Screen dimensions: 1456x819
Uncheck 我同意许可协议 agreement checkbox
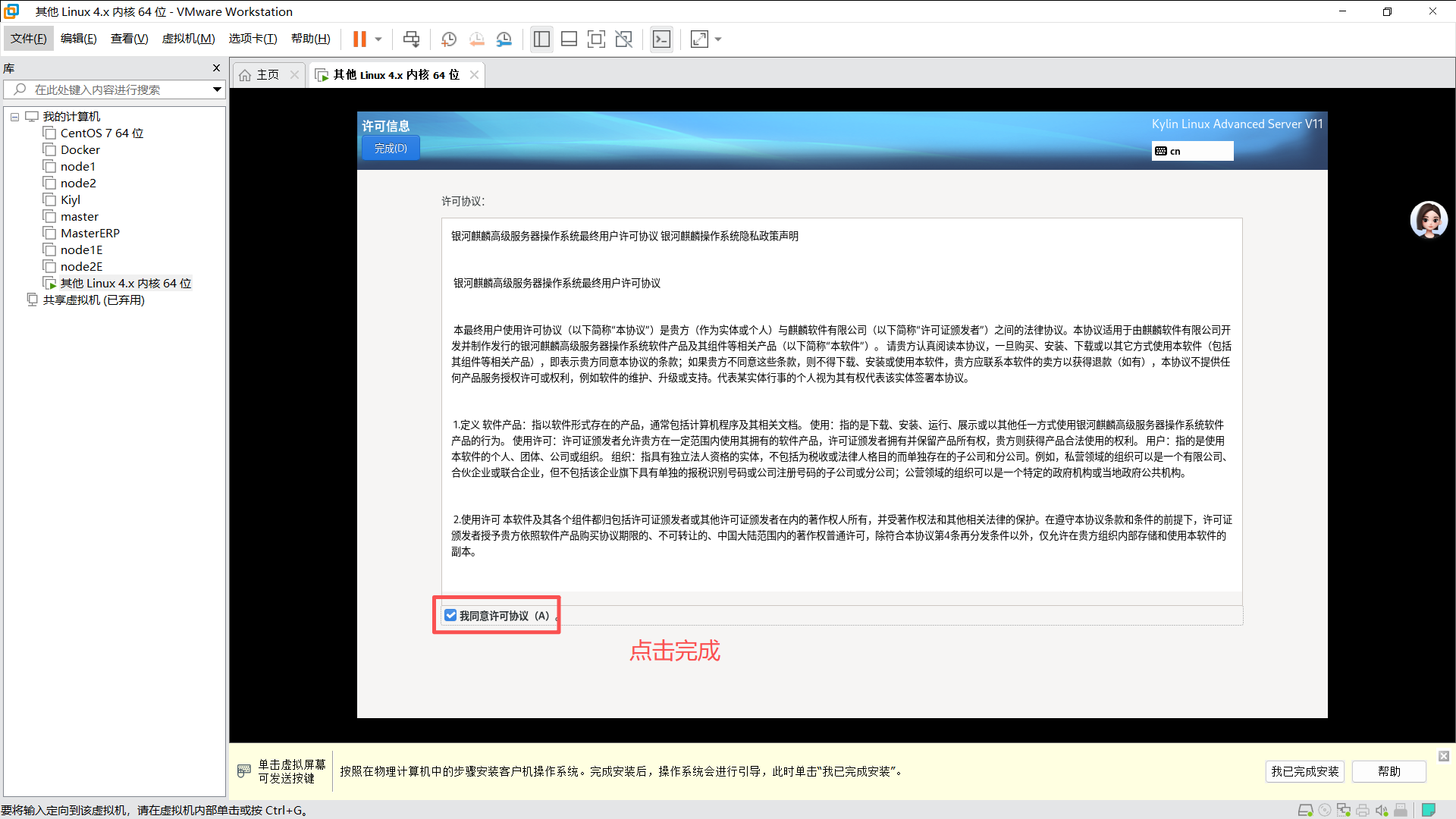tap(451, 615)
